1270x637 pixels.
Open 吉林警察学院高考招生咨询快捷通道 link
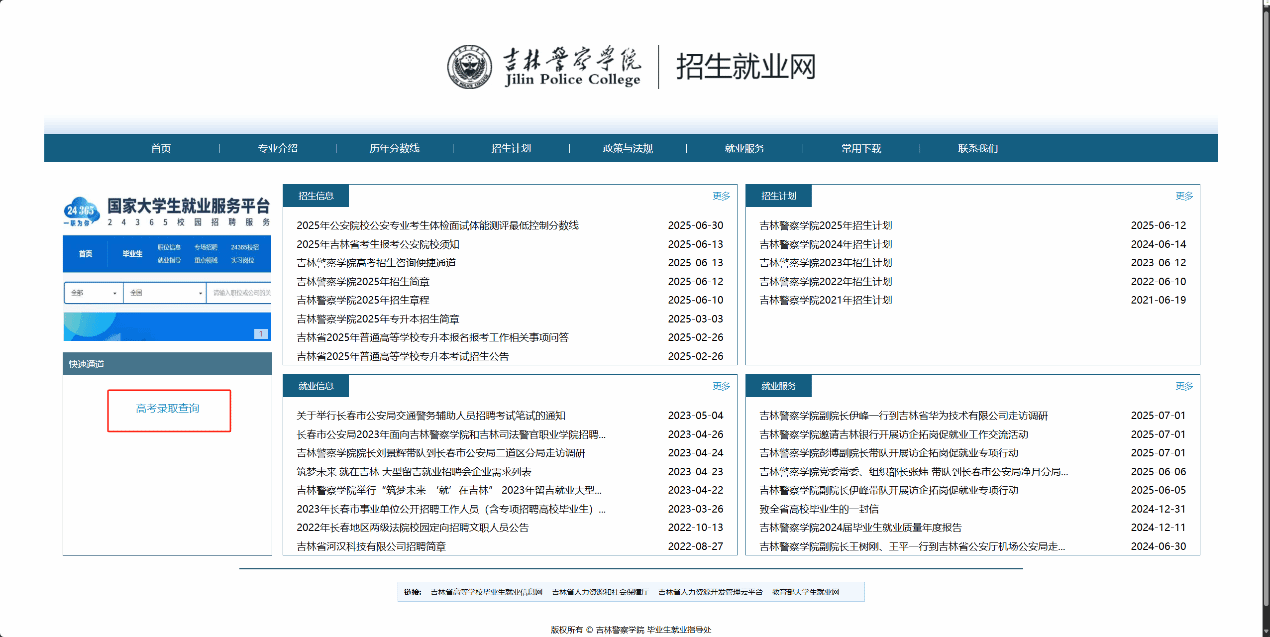(376, 263)
